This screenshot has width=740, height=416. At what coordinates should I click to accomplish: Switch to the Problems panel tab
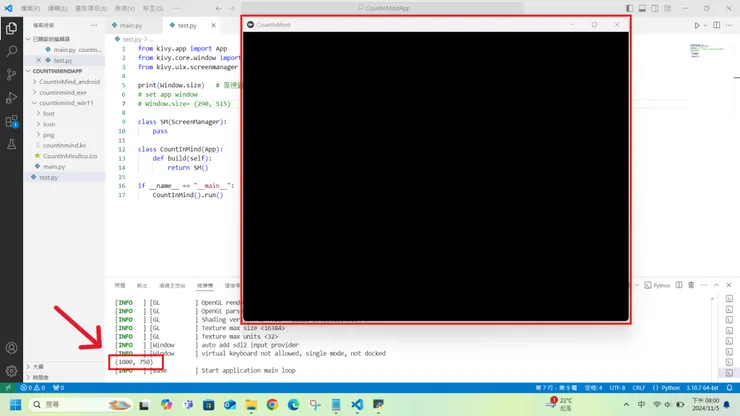click(x=120, y=285)
